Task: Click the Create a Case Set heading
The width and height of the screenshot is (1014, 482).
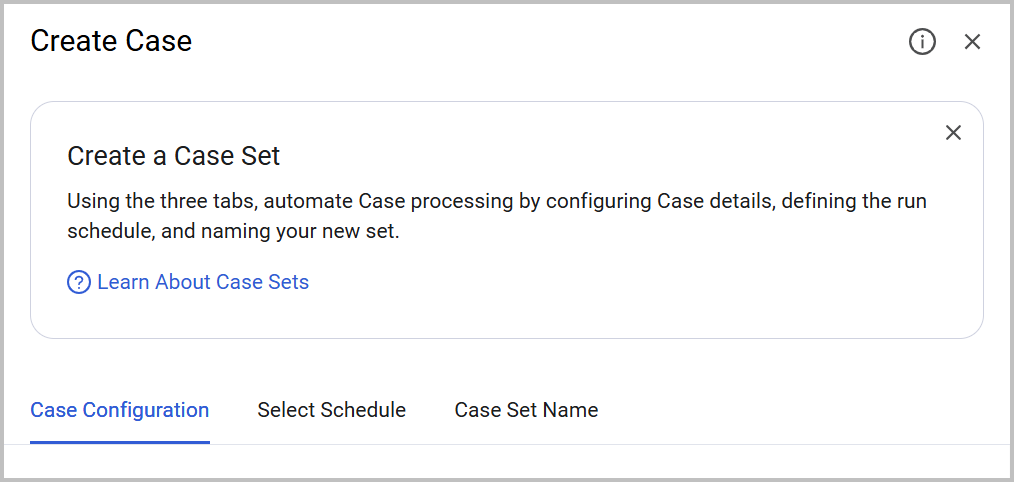Action: tap(174, 156)
